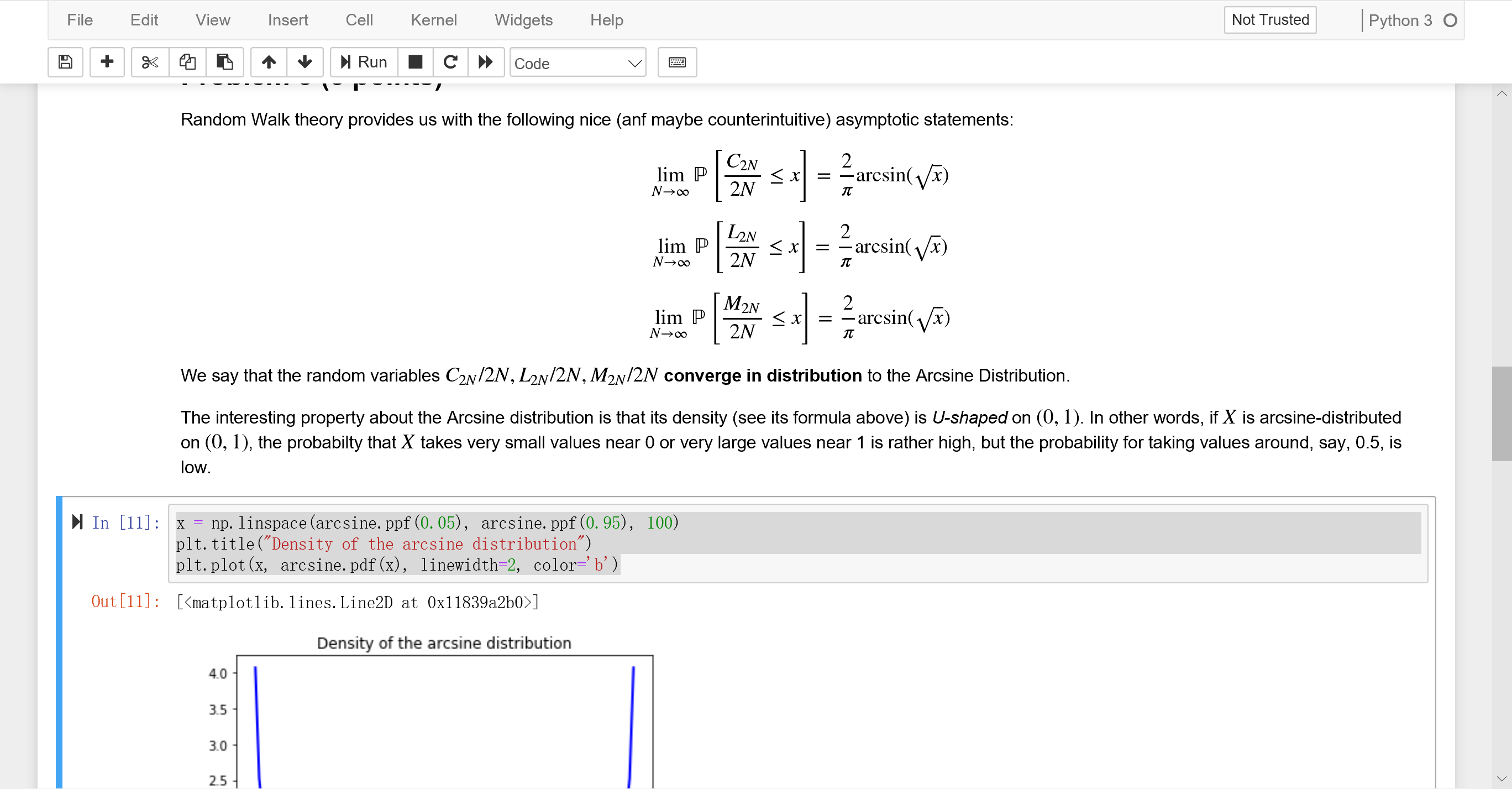Save the notebook via the save icon
This screenshot has height=789, width=1512.
tap(65, 62)
